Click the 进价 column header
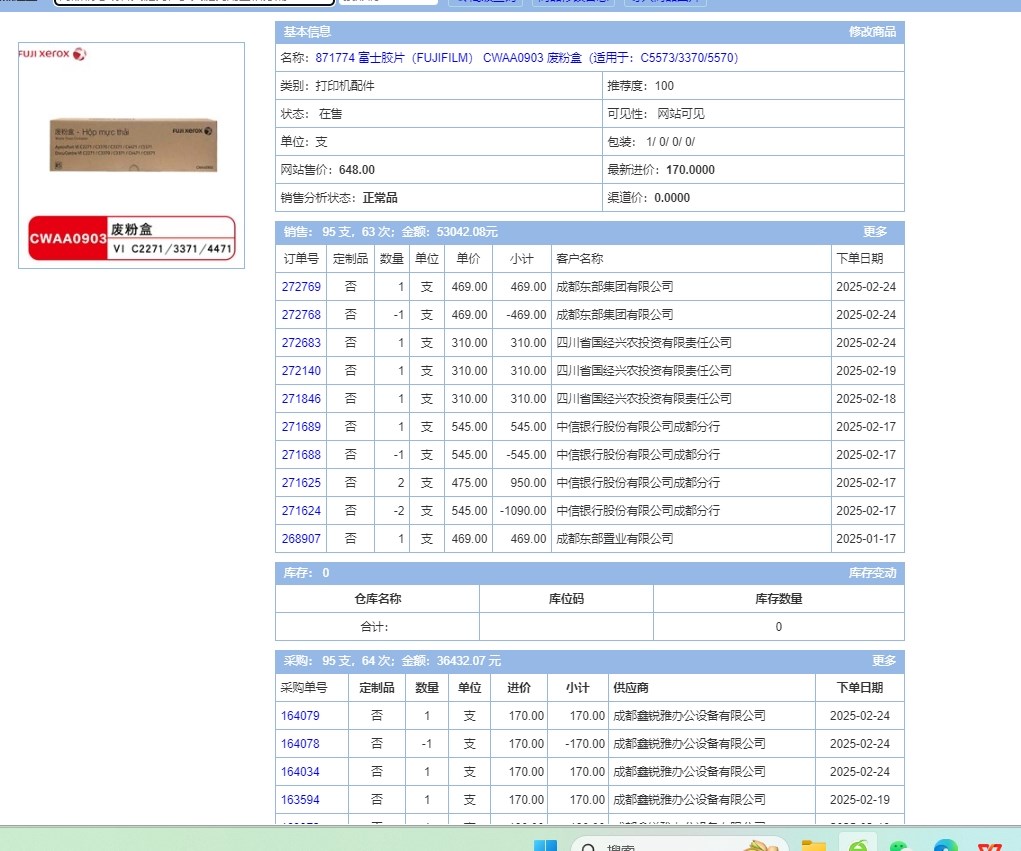Image resolution: width=1021 pixels, height=851 pixels. (x=519, y=688)
